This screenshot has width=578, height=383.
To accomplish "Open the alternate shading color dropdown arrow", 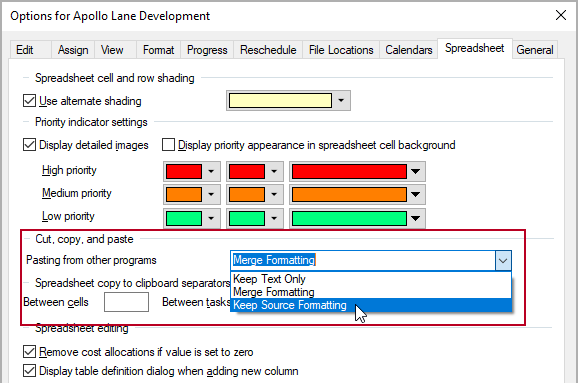I will click(341, 101).
